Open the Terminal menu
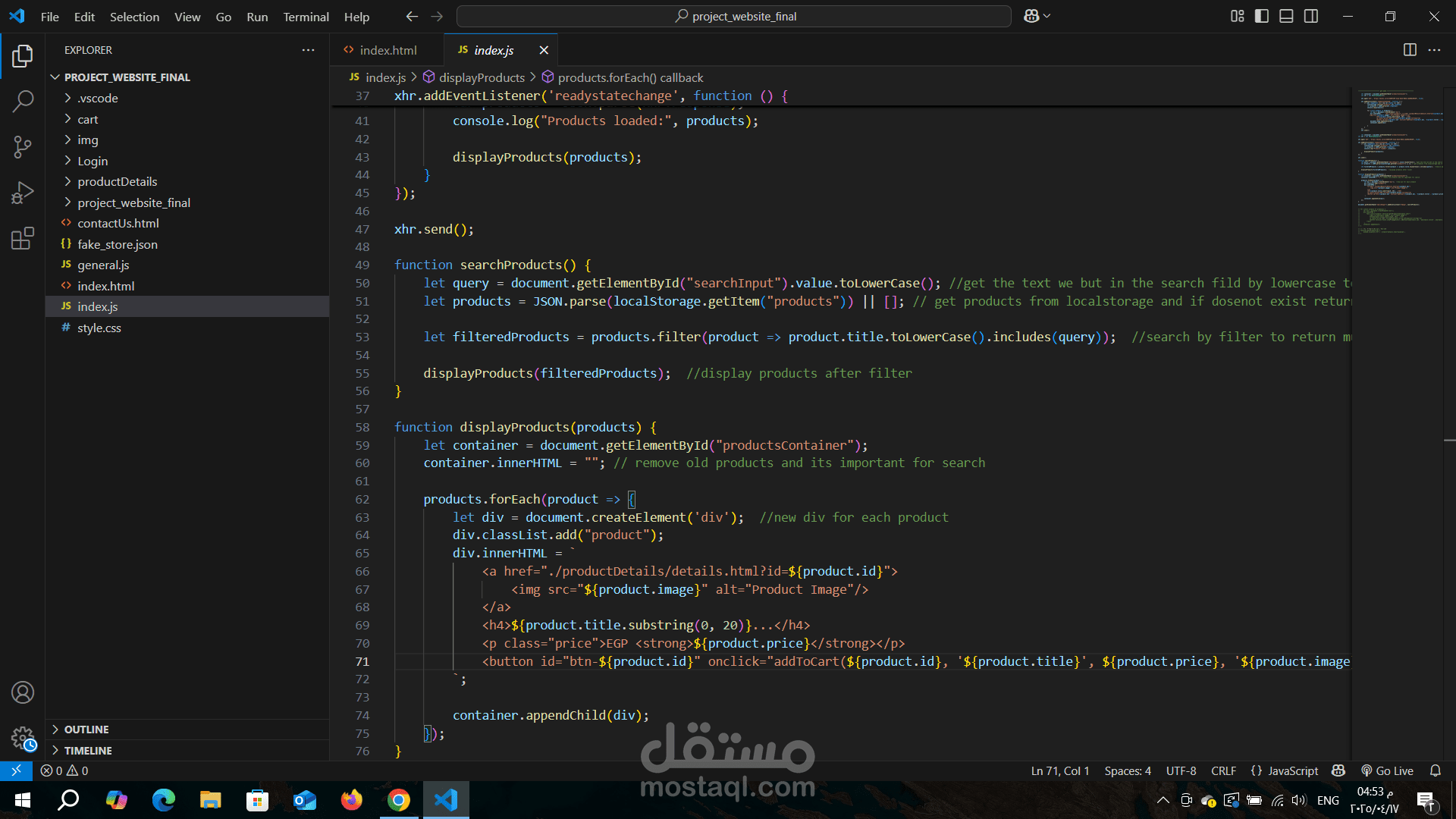 (306, 16)
